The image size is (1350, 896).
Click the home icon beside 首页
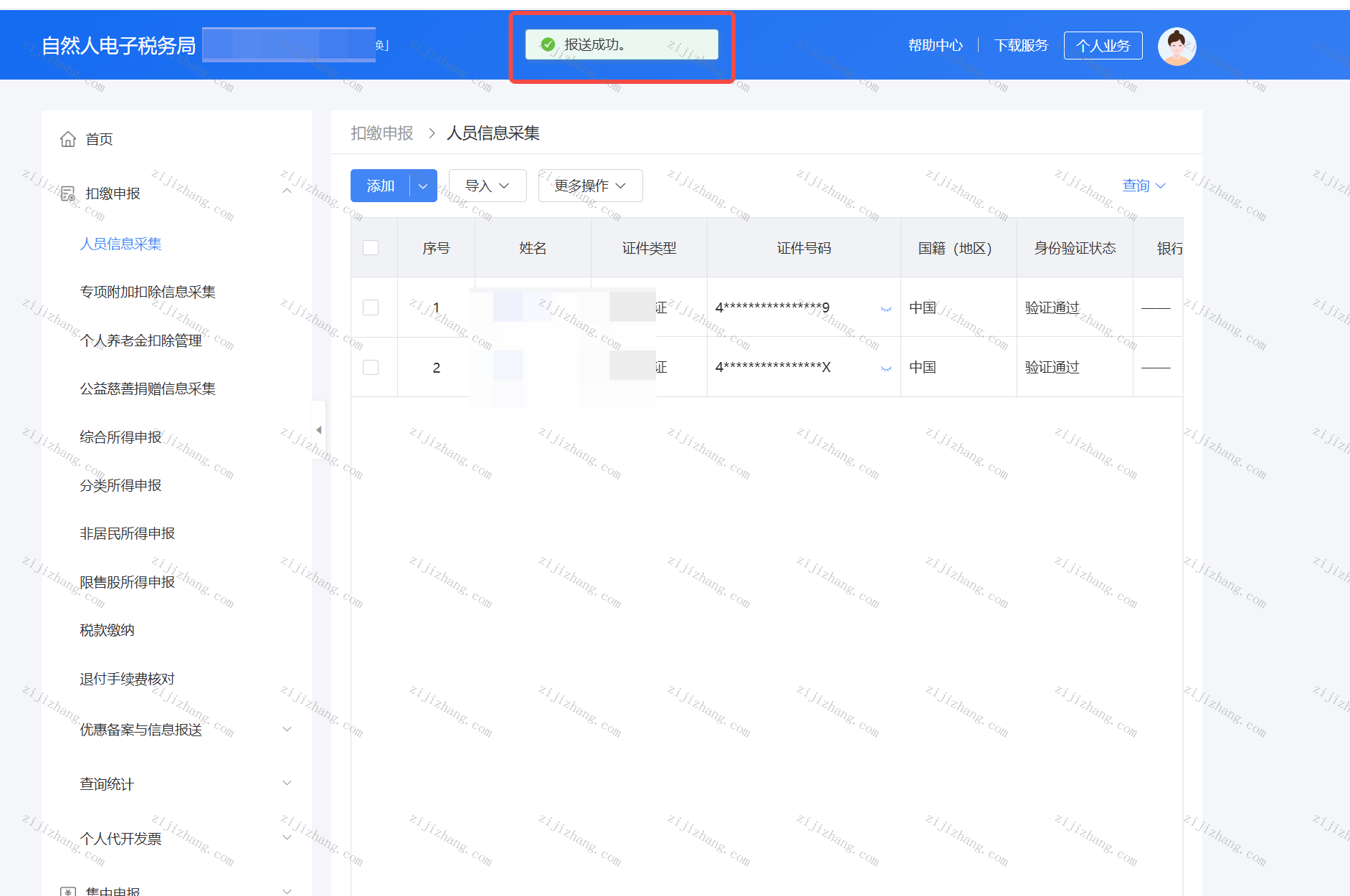coord(68,139)
